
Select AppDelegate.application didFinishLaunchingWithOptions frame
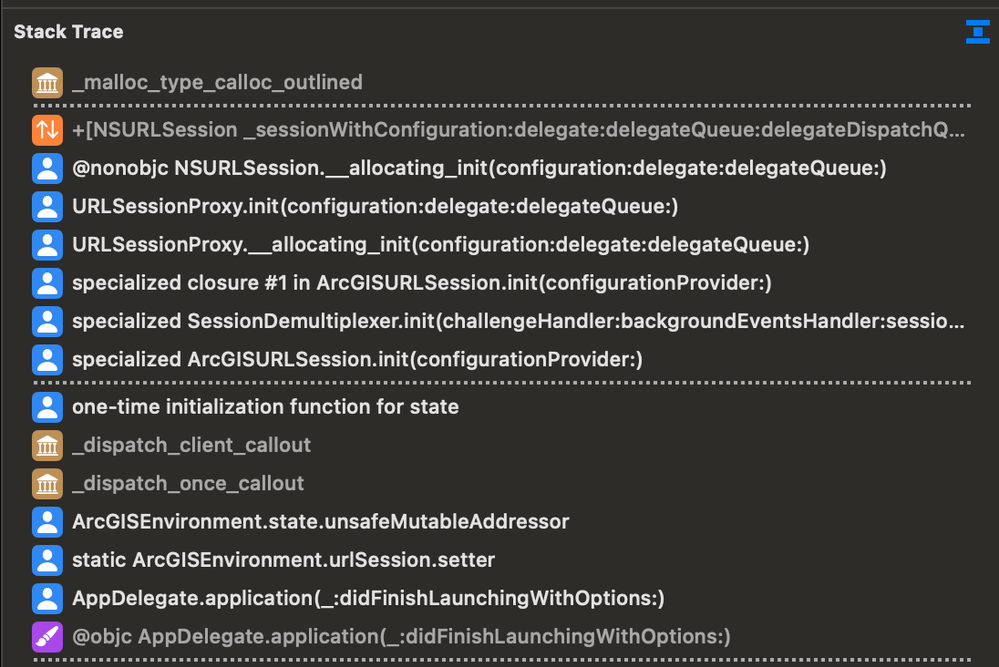pos(368,598)
